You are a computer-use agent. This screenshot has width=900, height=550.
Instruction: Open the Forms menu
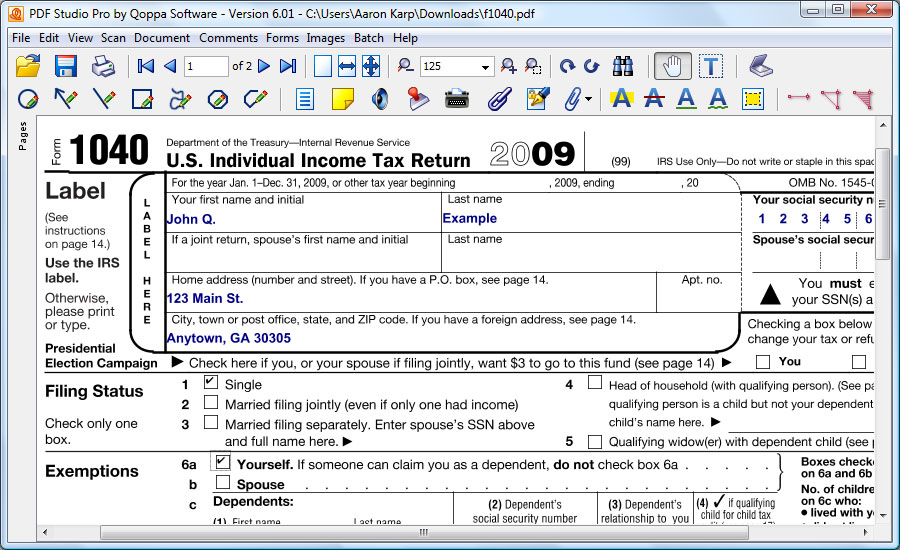tap(282, 38)
